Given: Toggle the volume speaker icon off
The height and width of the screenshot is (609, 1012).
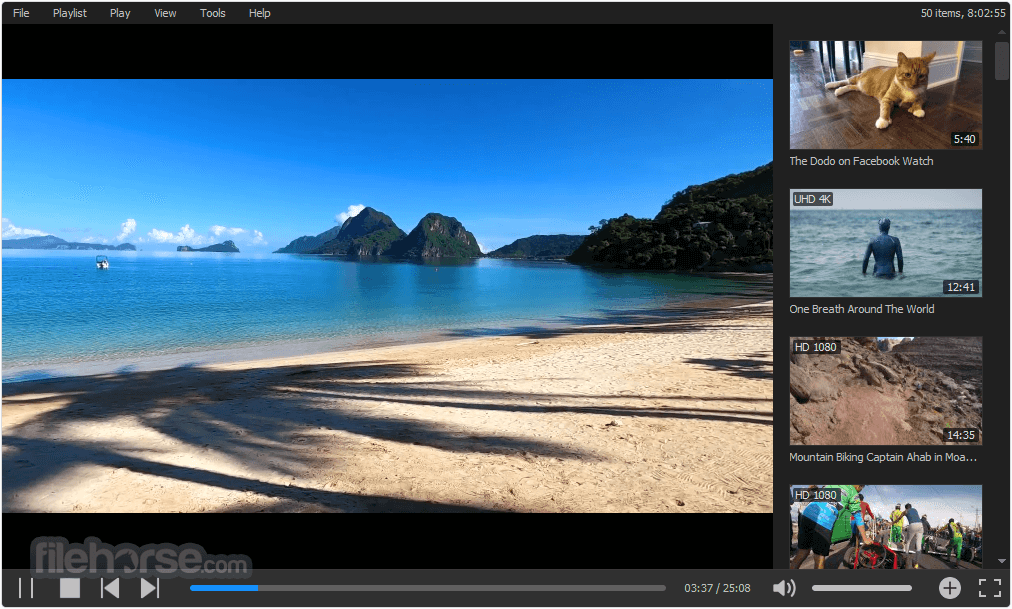Looking at the screenshot, I should pos(784,588).
